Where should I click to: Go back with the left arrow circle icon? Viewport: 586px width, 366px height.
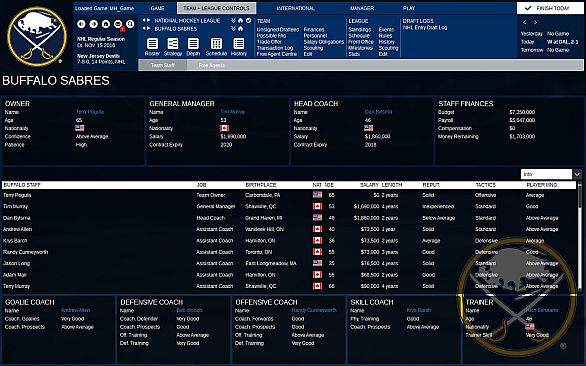click(81, 24)
